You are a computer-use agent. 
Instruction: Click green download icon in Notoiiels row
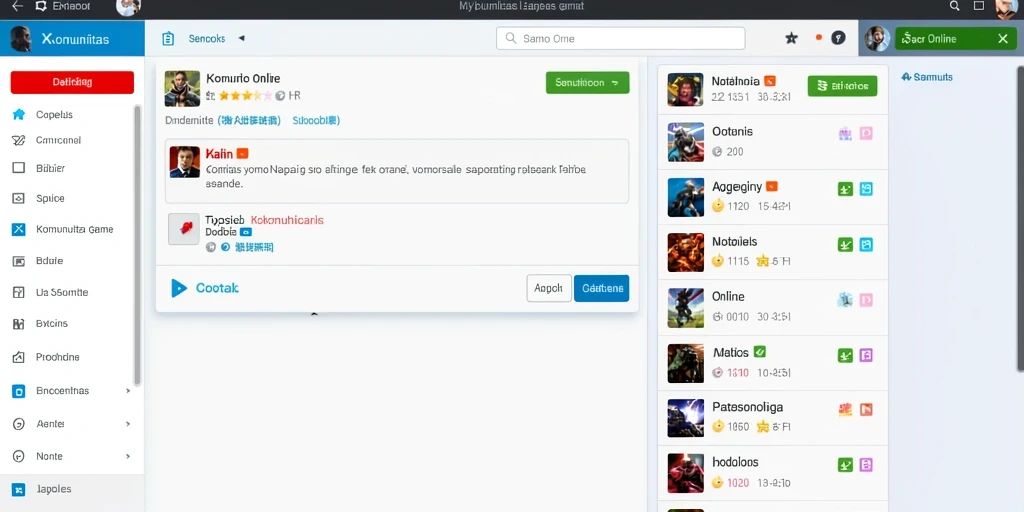845,245
